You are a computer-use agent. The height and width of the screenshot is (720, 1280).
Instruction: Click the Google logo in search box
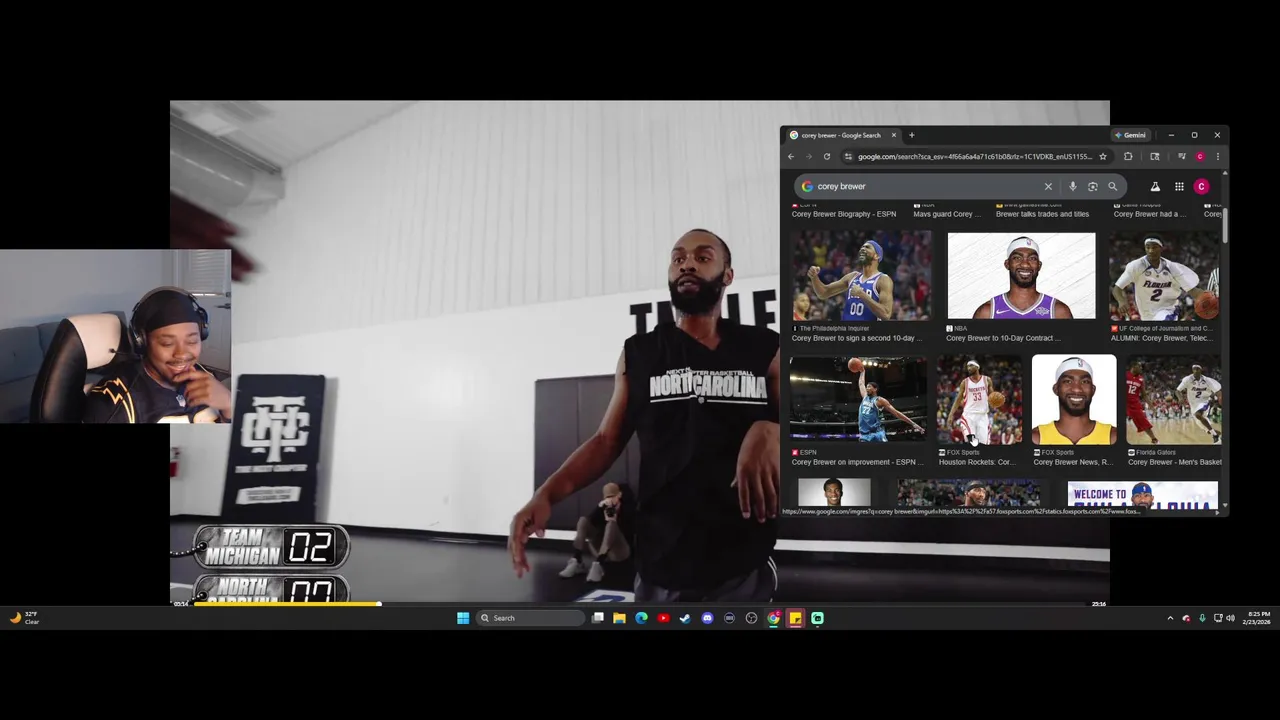807,186
